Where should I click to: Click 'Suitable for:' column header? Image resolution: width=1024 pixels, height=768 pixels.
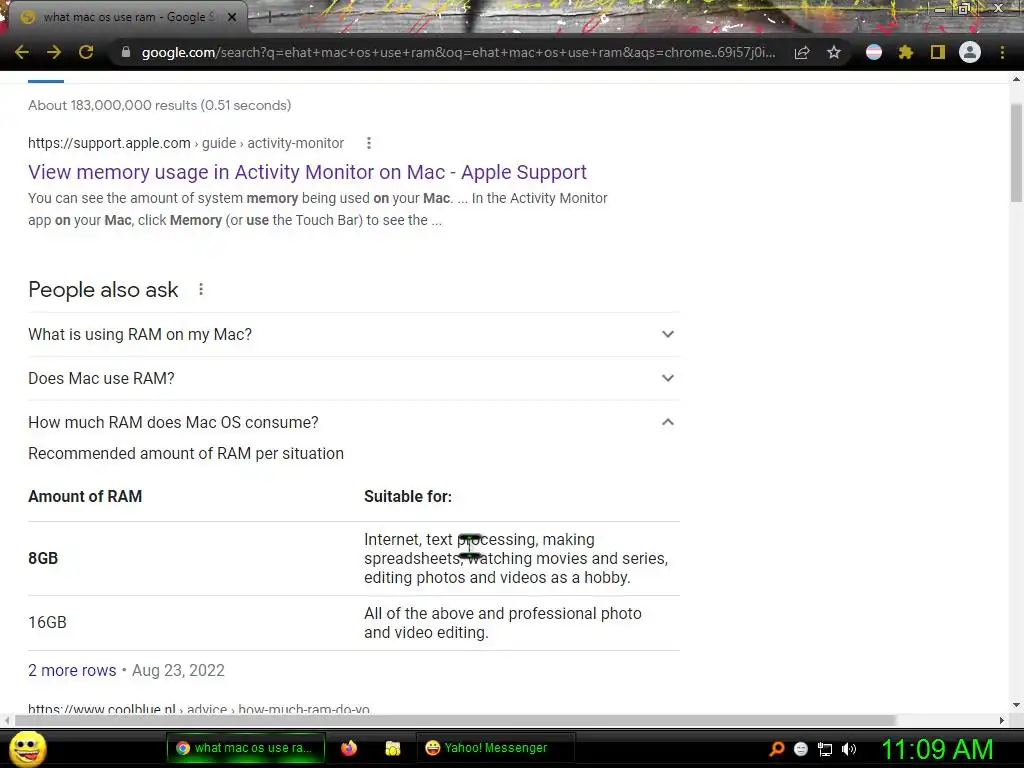408,496
